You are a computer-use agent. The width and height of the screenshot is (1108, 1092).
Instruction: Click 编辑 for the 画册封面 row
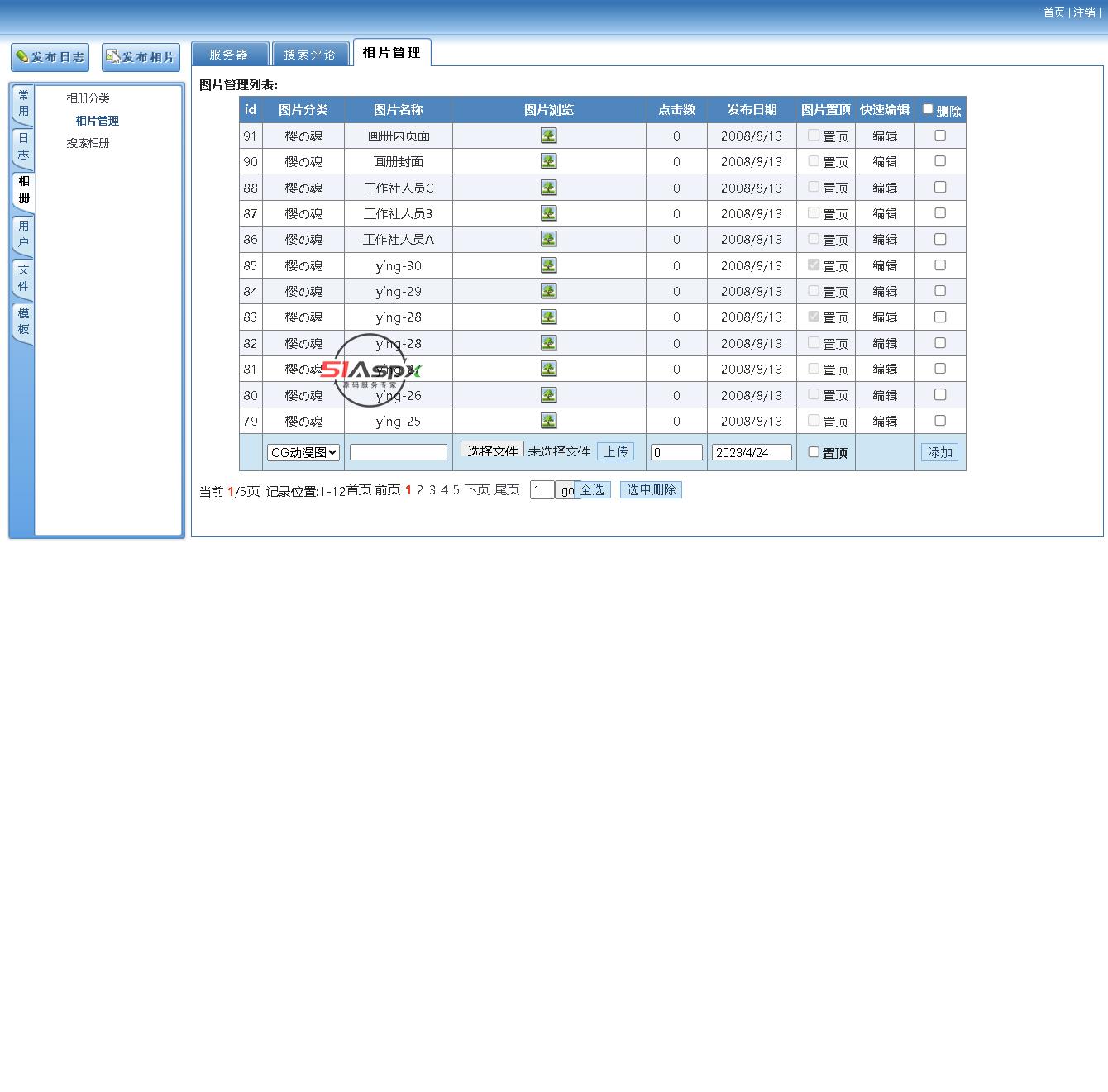885,162
